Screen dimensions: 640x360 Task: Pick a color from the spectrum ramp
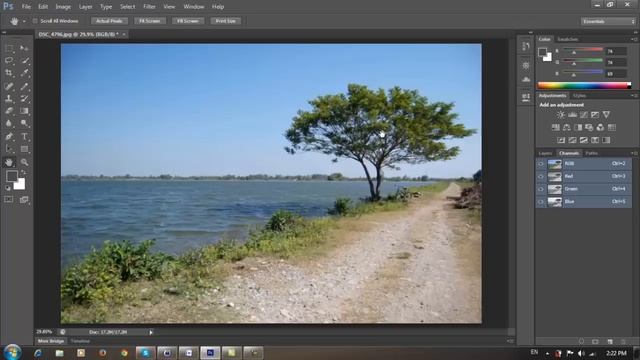584,85
